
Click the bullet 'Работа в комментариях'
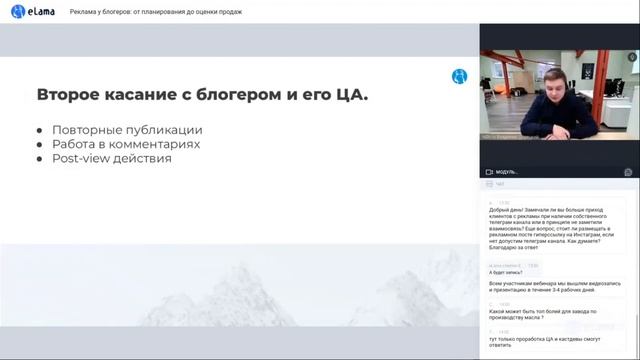(126, 144)
